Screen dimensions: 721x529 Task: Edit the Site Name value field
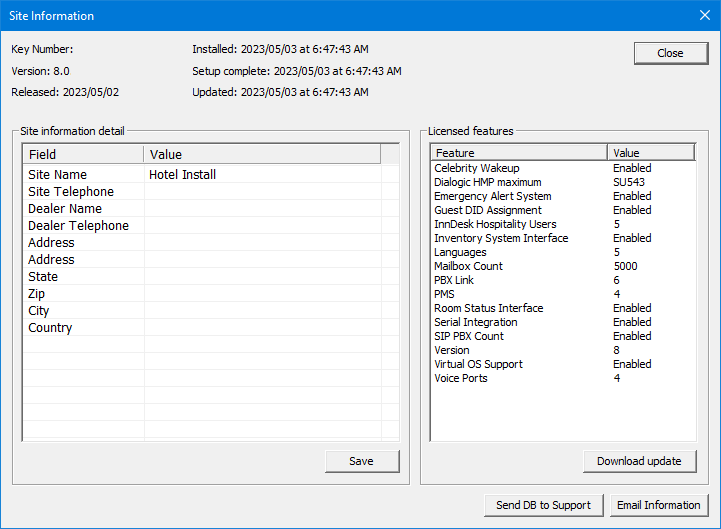click(262, 175)
